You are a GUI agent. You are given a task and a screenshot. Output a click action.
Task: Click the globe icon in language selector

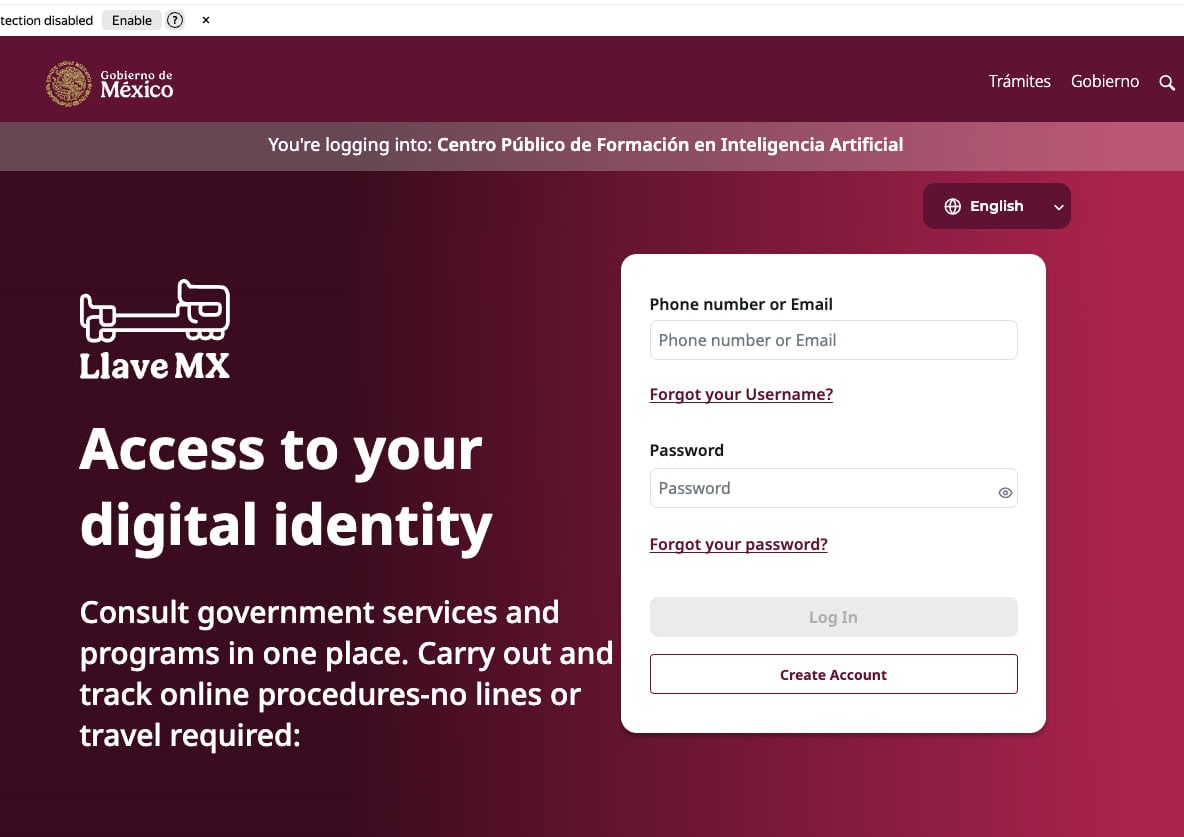(x=952, y=206)
